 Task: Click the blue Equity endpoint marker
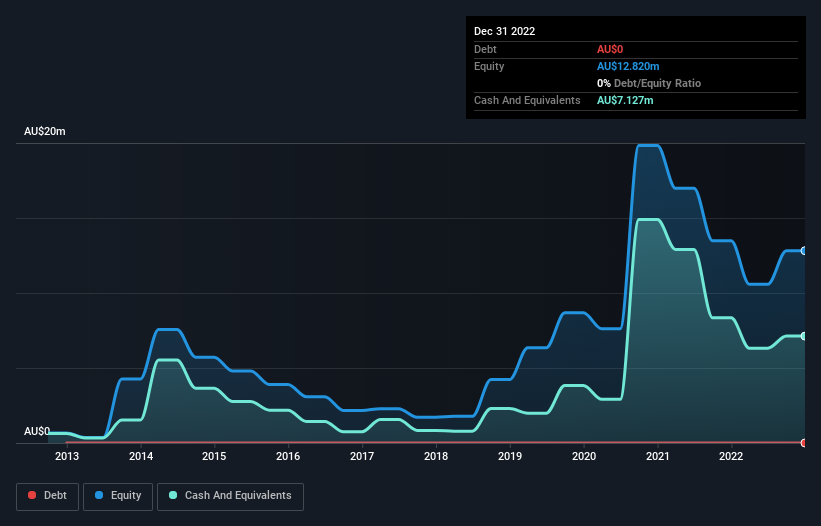(804, 251)
